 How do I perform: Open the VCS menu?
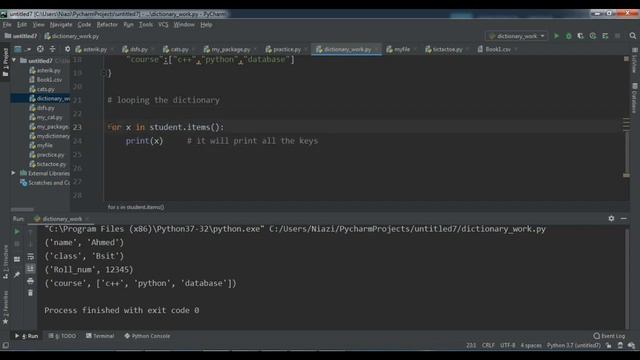(x=163, y=24)
